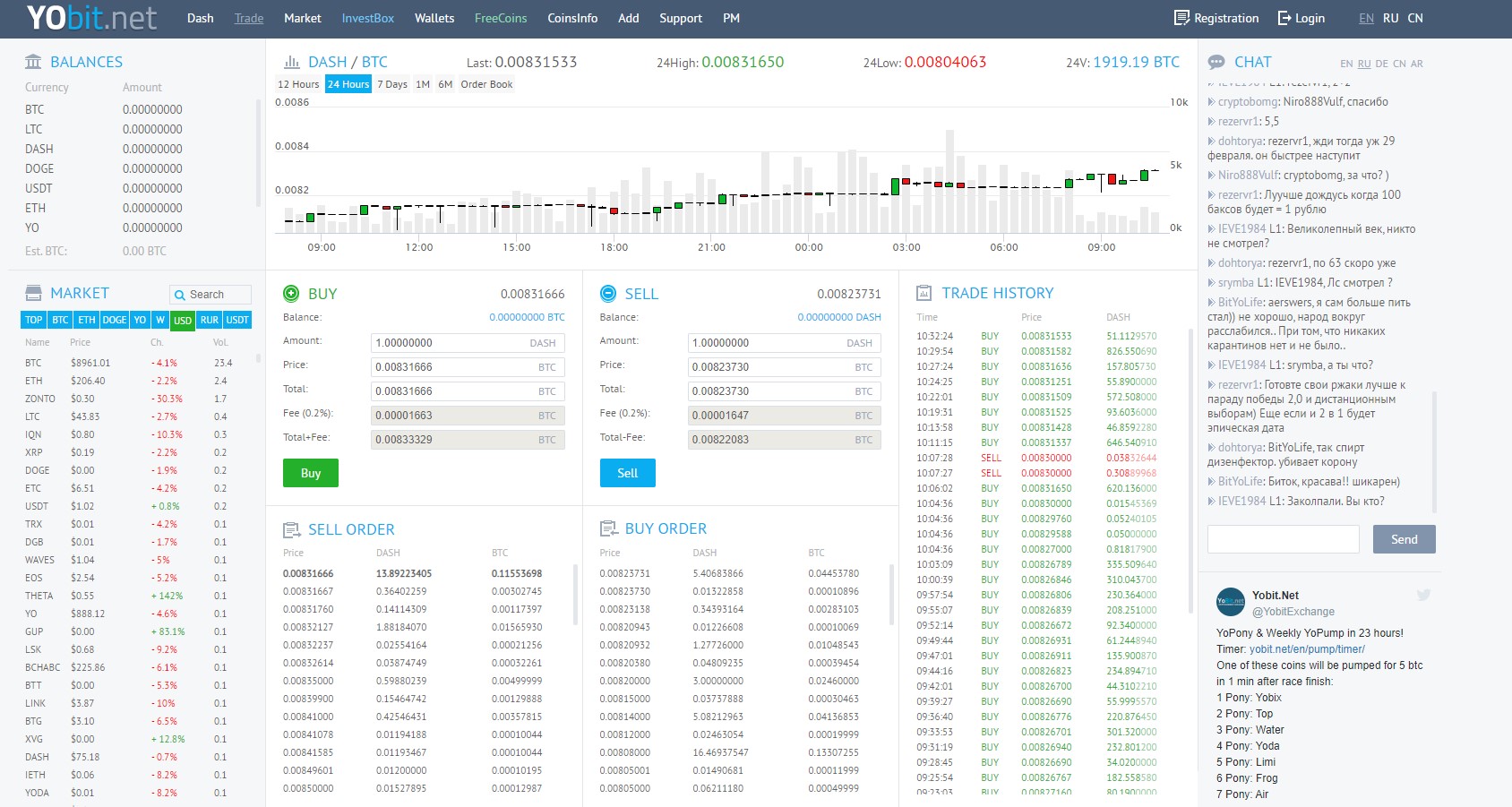
Task: Select the BTC market filter tab
Action: (61, 320)
